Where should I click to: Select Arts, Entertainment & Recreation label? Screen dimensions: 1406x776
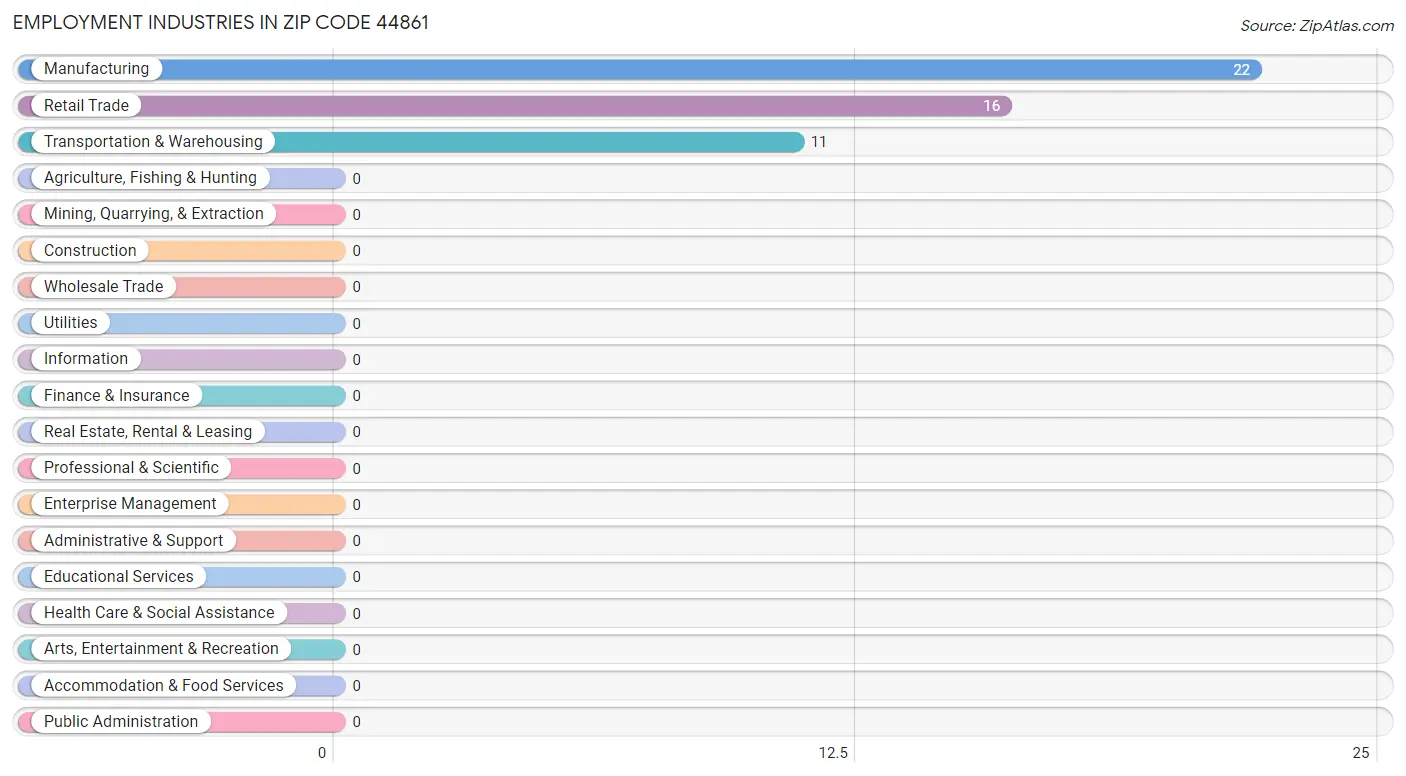pos(161,649)
